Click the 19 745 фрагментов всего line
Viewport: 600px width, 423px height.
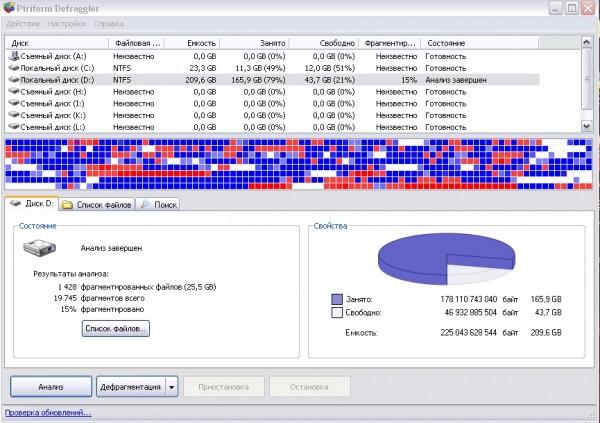tap(99, 298)
